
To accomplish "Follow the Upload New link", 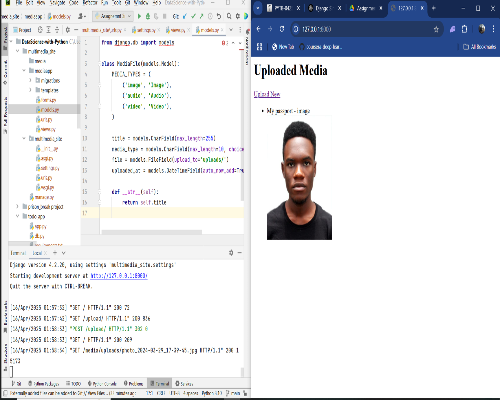I will click(267, 94).
